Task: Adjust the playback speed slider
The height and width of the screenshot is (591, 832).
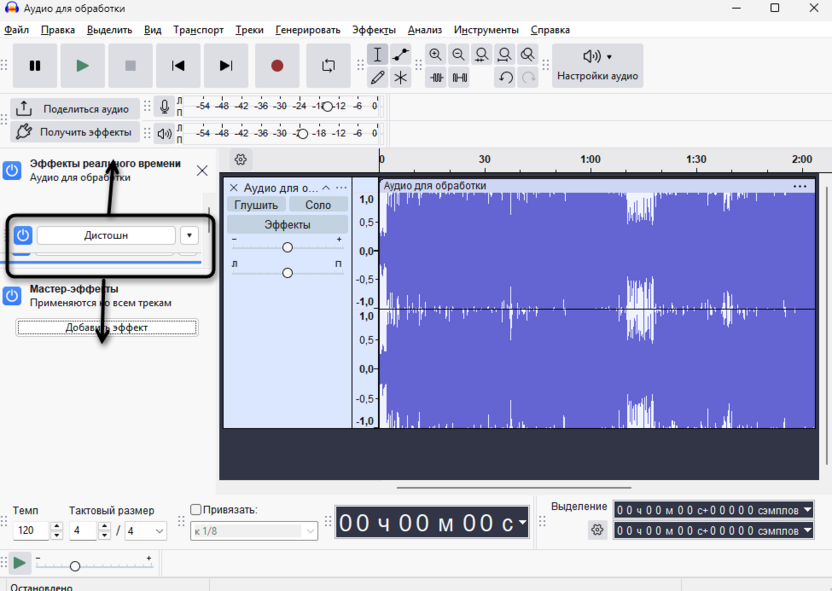Action: click(75, 566)
